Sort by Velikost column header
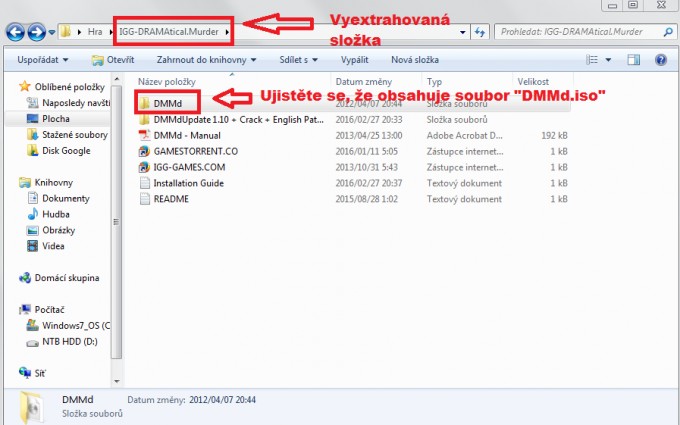The width and height of the screenshot is (680, 425). tap(533, 82)
